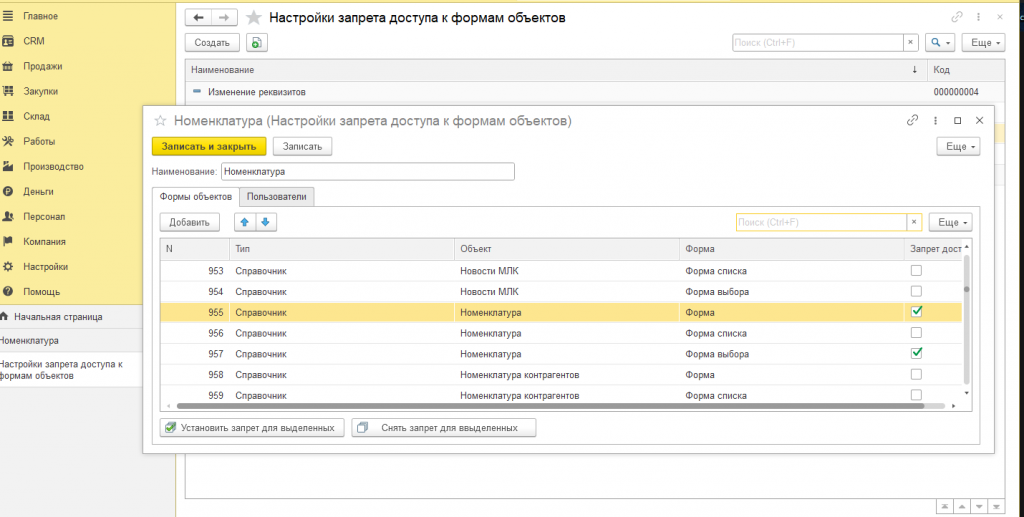Open the Еще dropdown in dialog header
This screenshot has height=517, width=1024.
point(957,146)
